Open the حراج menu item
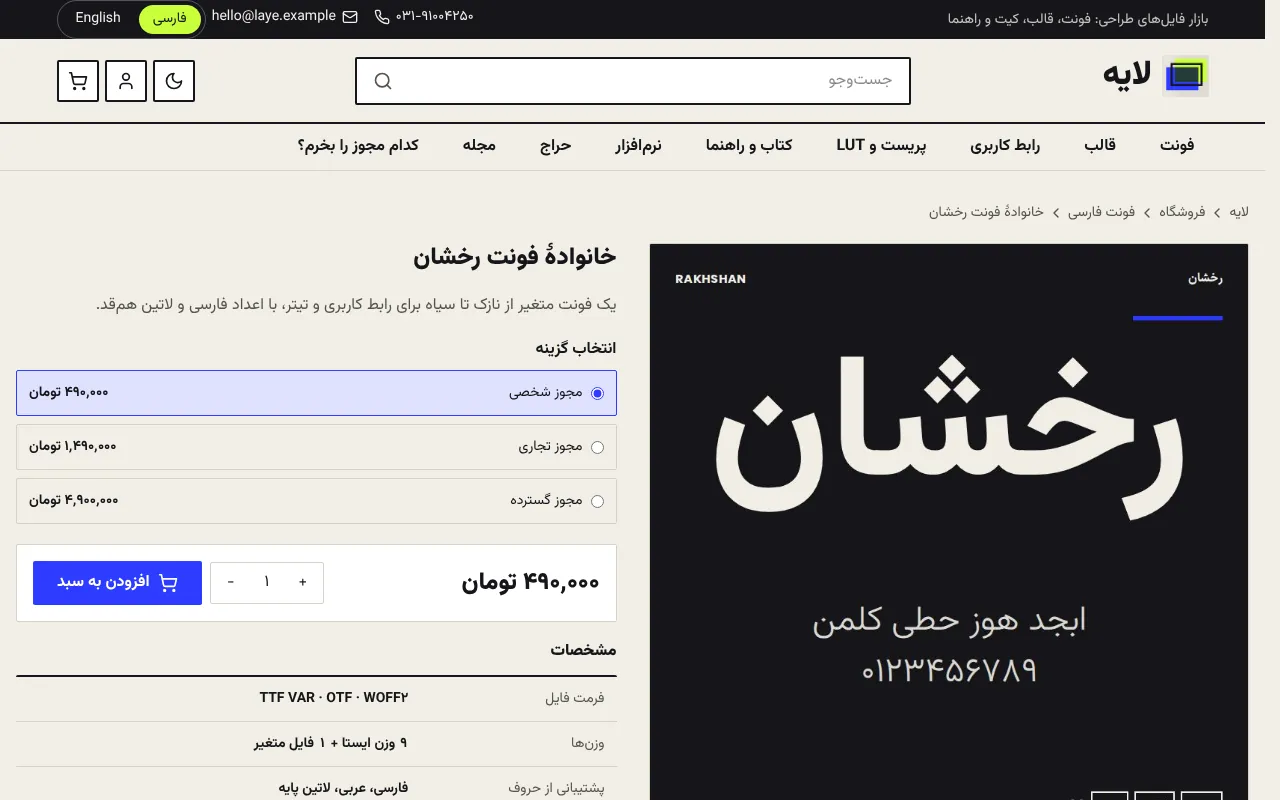 [x=556, y=146]
